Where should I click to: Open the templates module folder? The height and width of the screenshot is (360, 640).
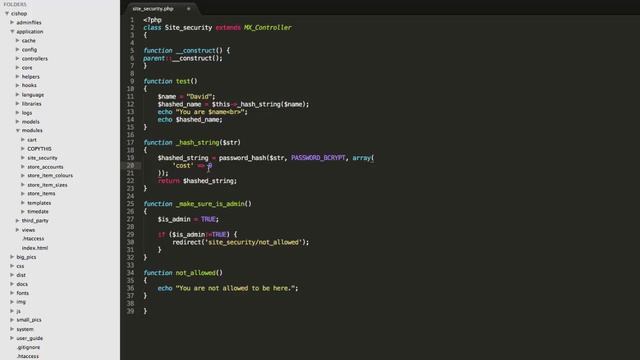[x=39, y=203]
